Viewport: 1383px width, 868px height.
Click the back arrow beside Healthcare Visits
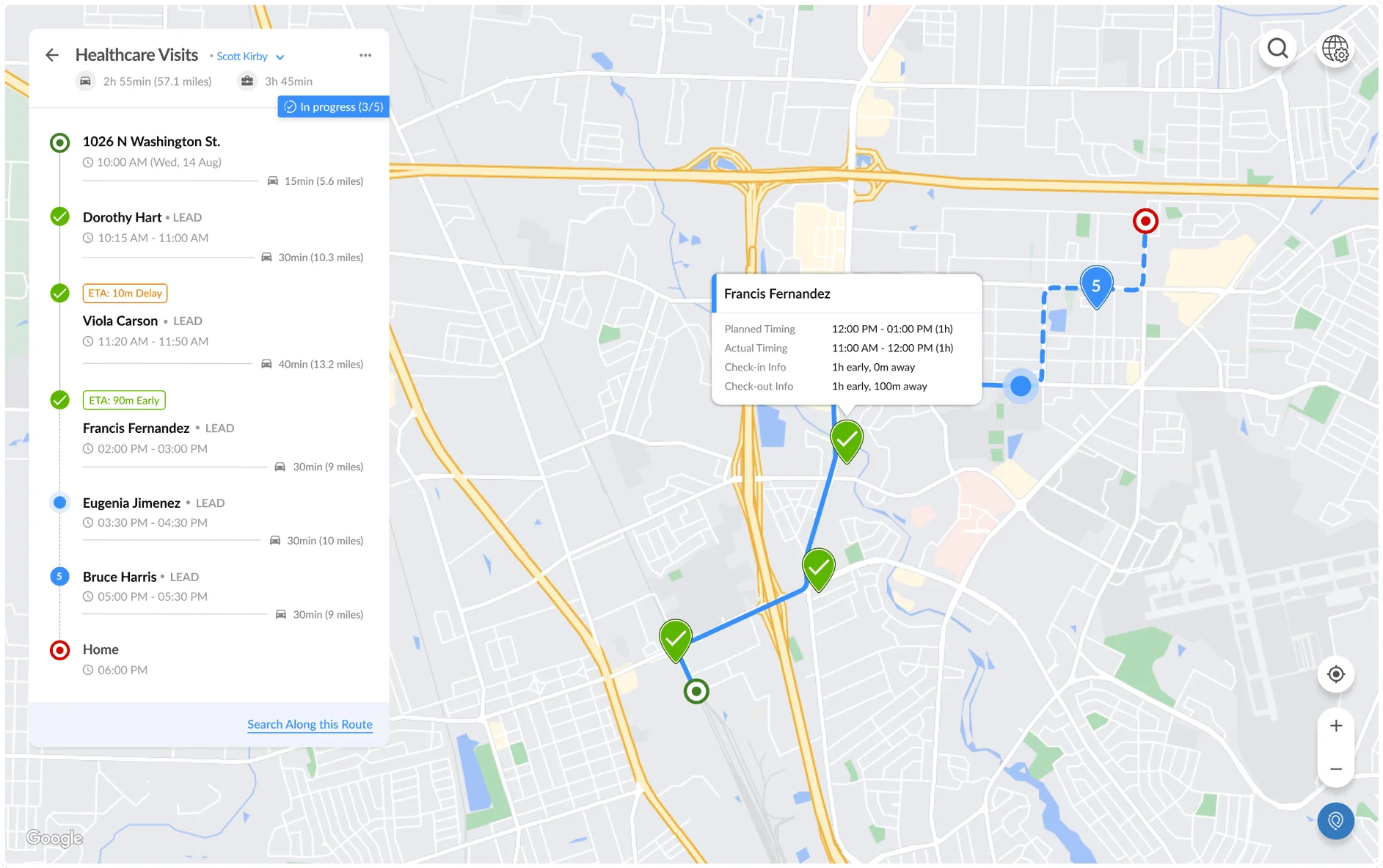point(52,55)
